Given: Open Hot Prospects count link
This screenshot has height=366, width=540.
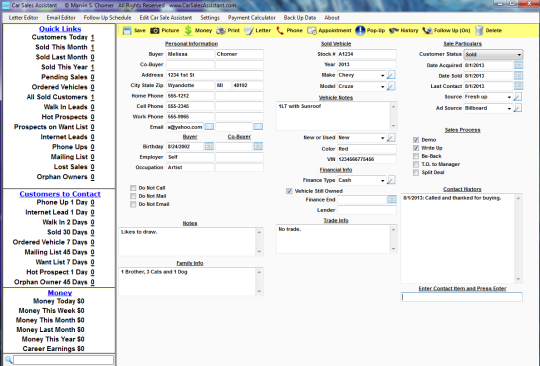Looking at the screenshot, I should click(92, 117).
